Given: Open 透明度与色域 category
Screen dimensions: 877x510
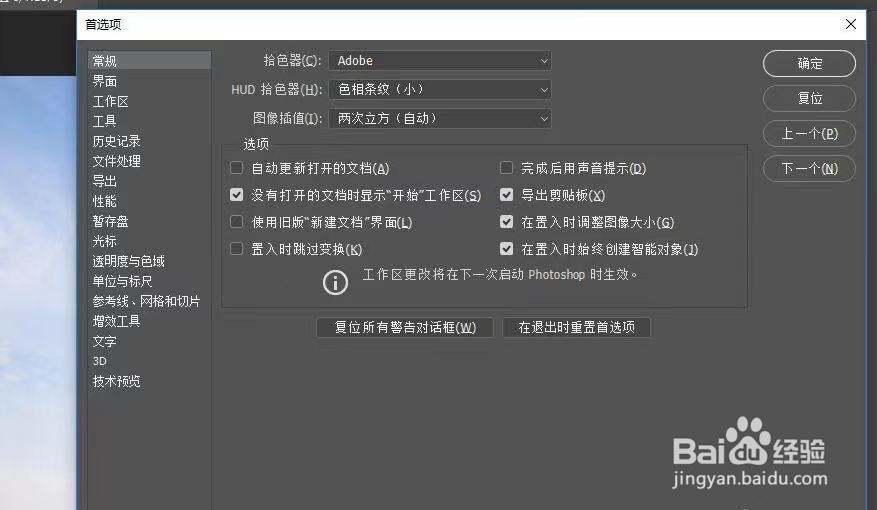Looking at the screenshot, I should tap(129, 261).
